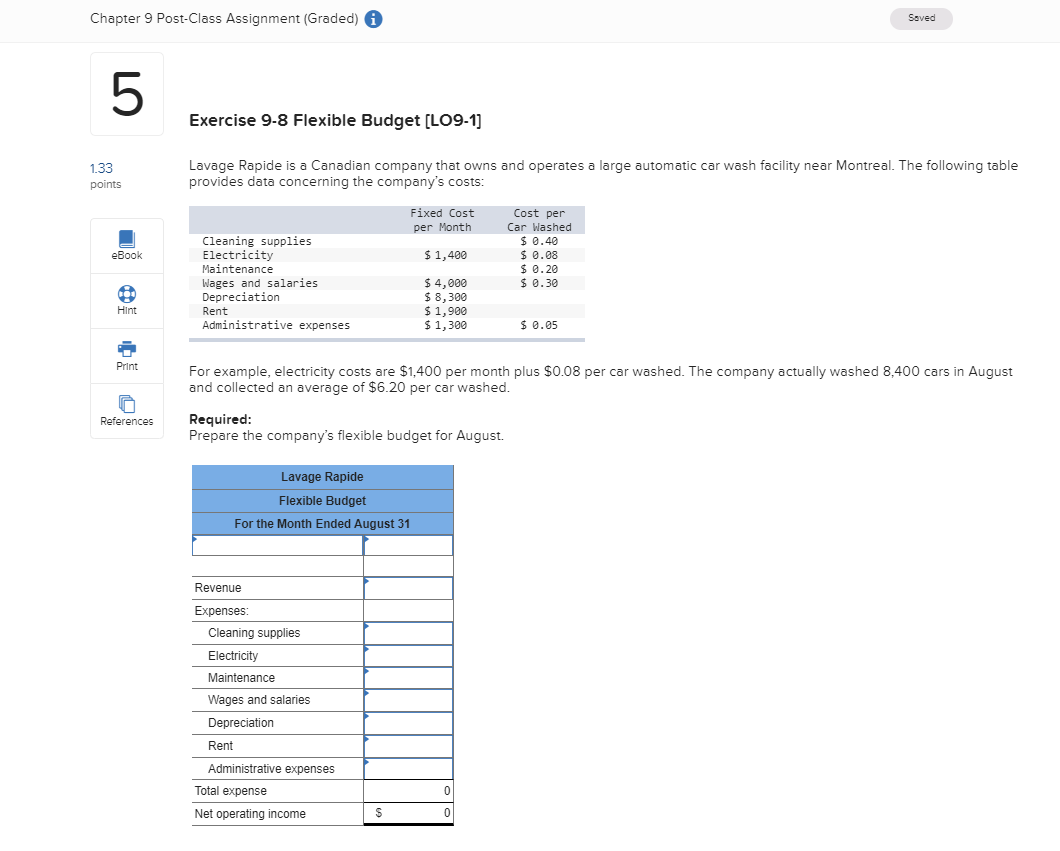Select the question number 5 box
This screenshot has width=1060, height=851.
pyautogui.click(x=127, y=94)
